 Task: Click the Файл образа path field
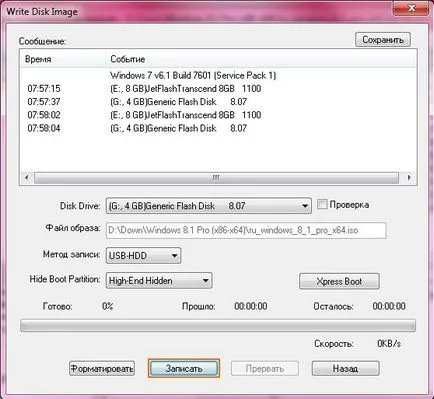246,230
